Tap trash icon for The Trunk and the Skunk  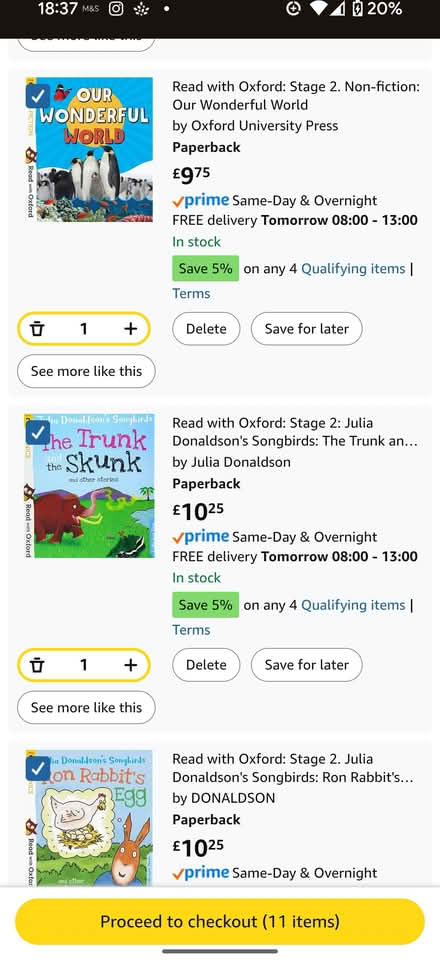pos(37,665)
